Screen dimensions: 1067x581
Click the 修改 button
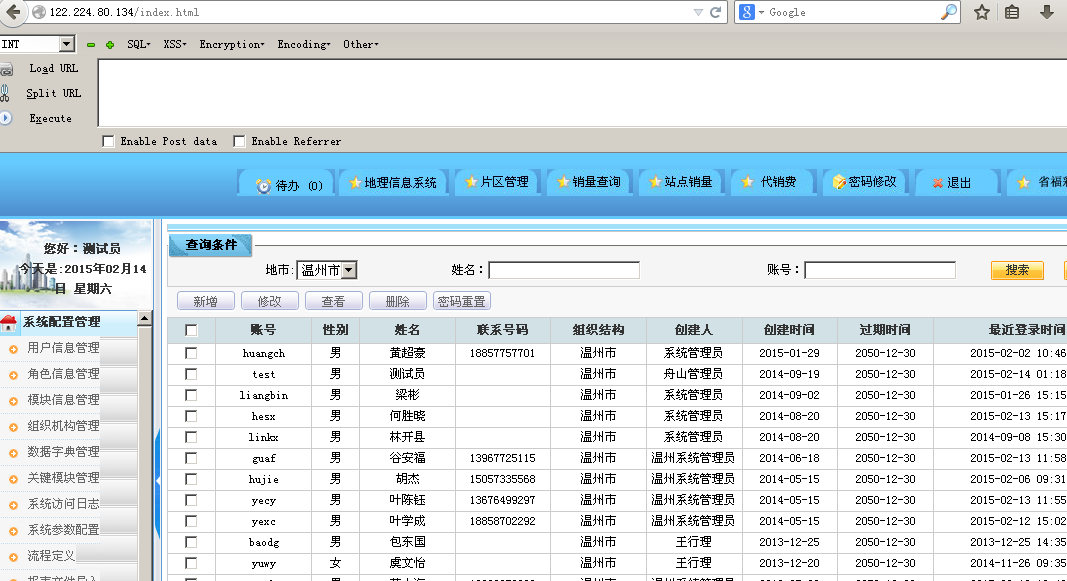(269, 301)
